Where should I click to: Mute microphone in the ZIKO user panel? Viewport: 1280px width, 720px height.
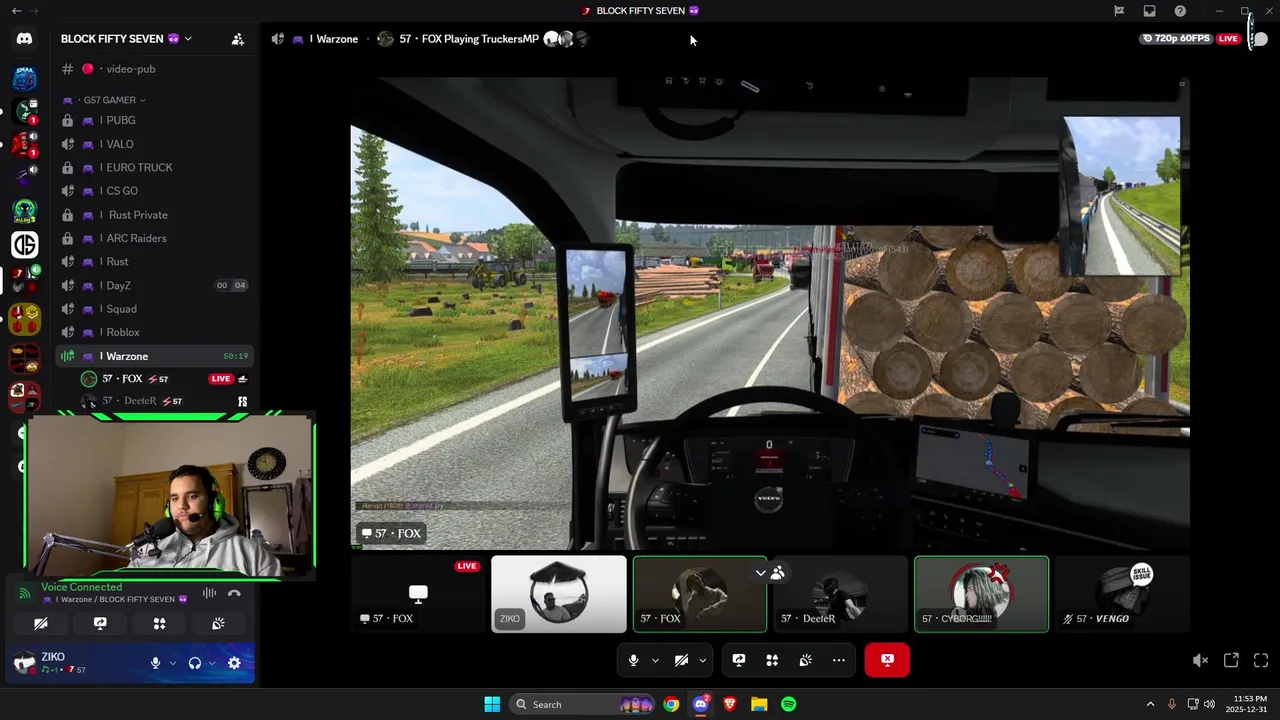[155, 663]
